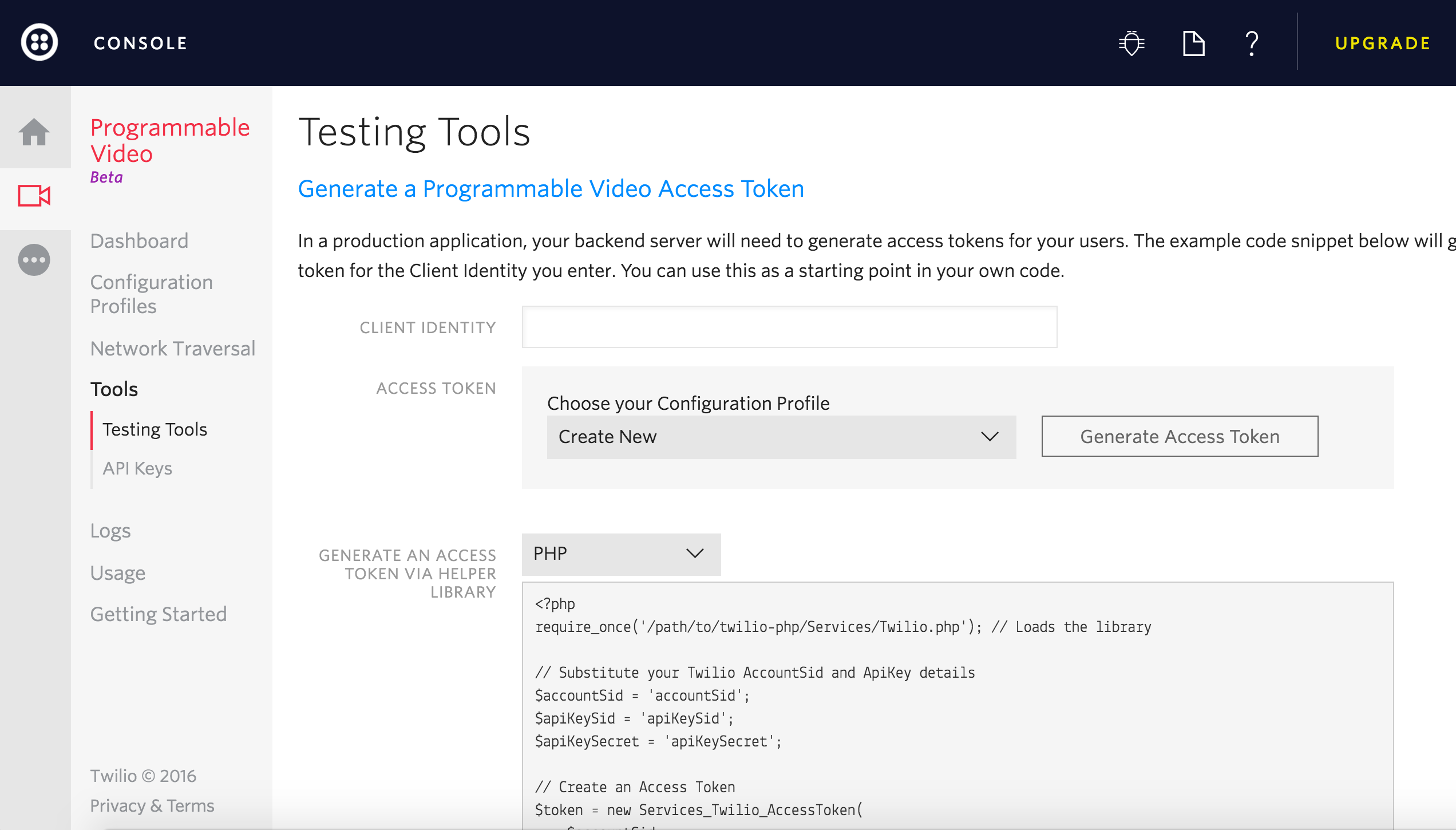Go to the Home icon in sidebar

[x=34, y=132]
